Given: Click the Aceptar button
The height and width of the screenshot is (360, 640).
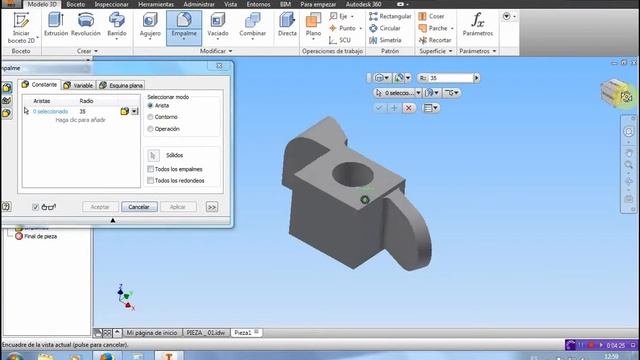Looking at the screenshot, I should pos(100,207).
